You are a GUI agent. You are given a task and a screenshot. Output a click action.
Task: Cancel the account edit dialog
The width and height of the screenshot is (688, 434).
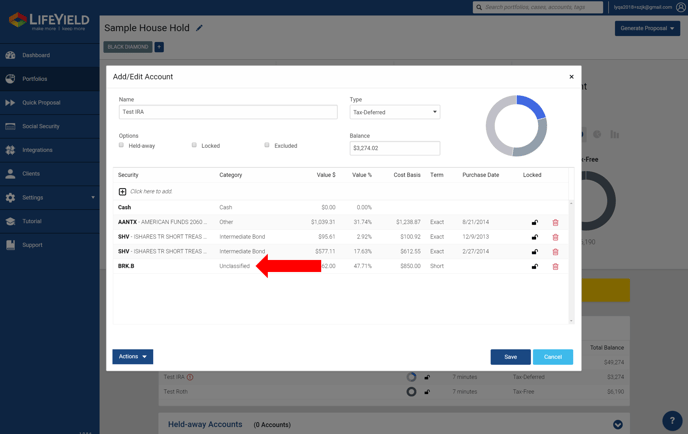tap(552, 357)
